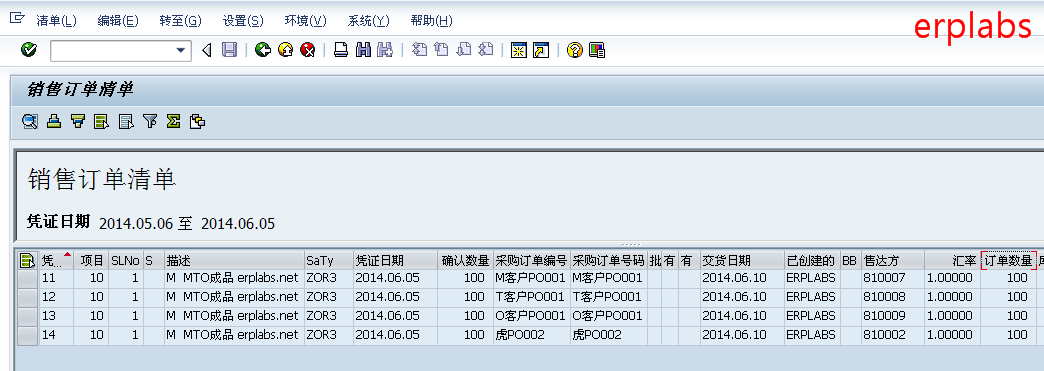Click the grey list layout icon

[x=126, y=121]
